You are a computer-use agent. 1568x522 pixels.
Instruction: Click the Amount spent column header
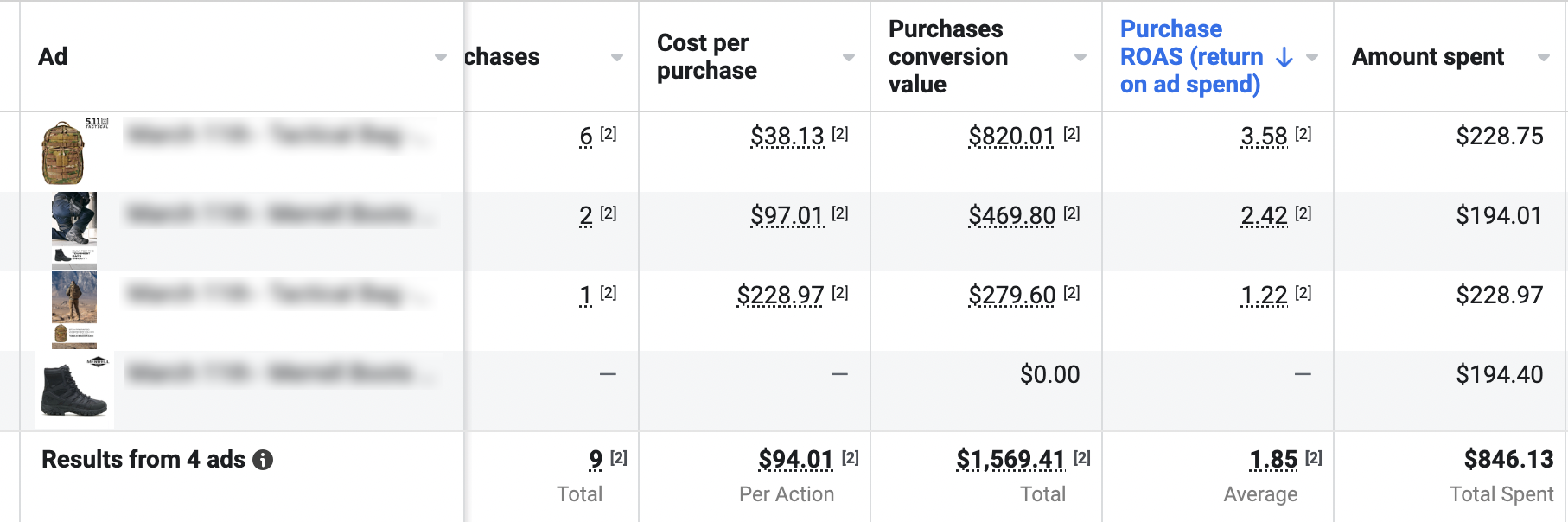click(x=1428, y=57)
